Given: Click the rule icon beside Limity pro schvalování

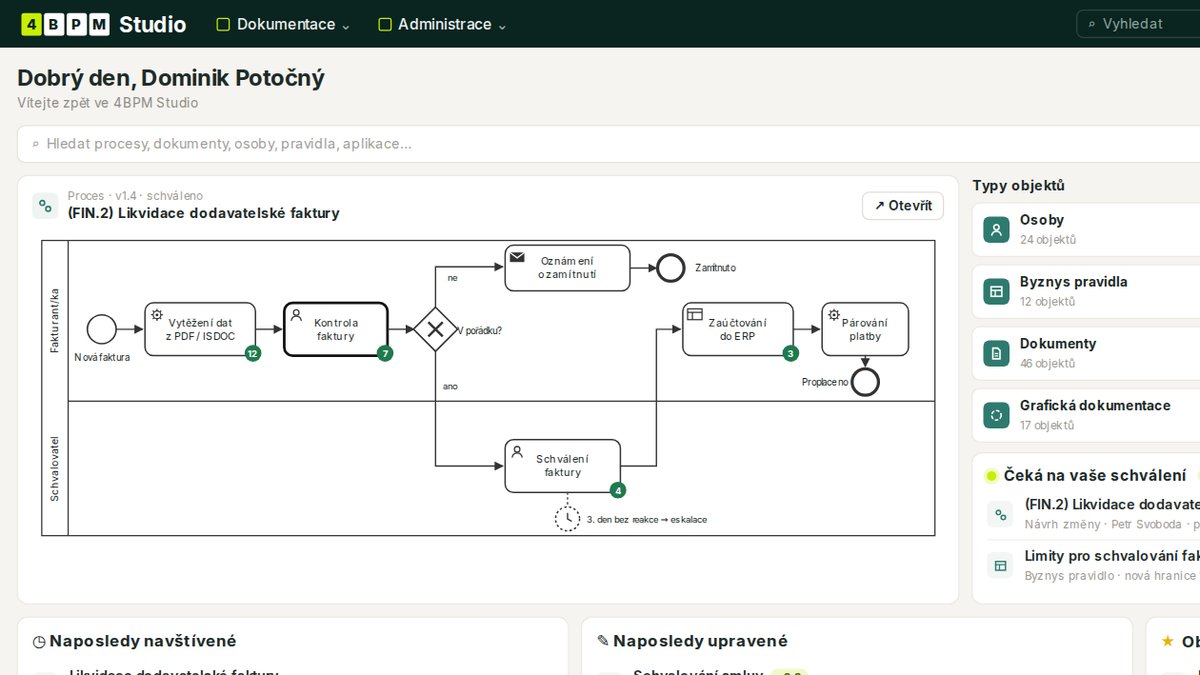Looking at the screenshot, I should point(1000,566).
